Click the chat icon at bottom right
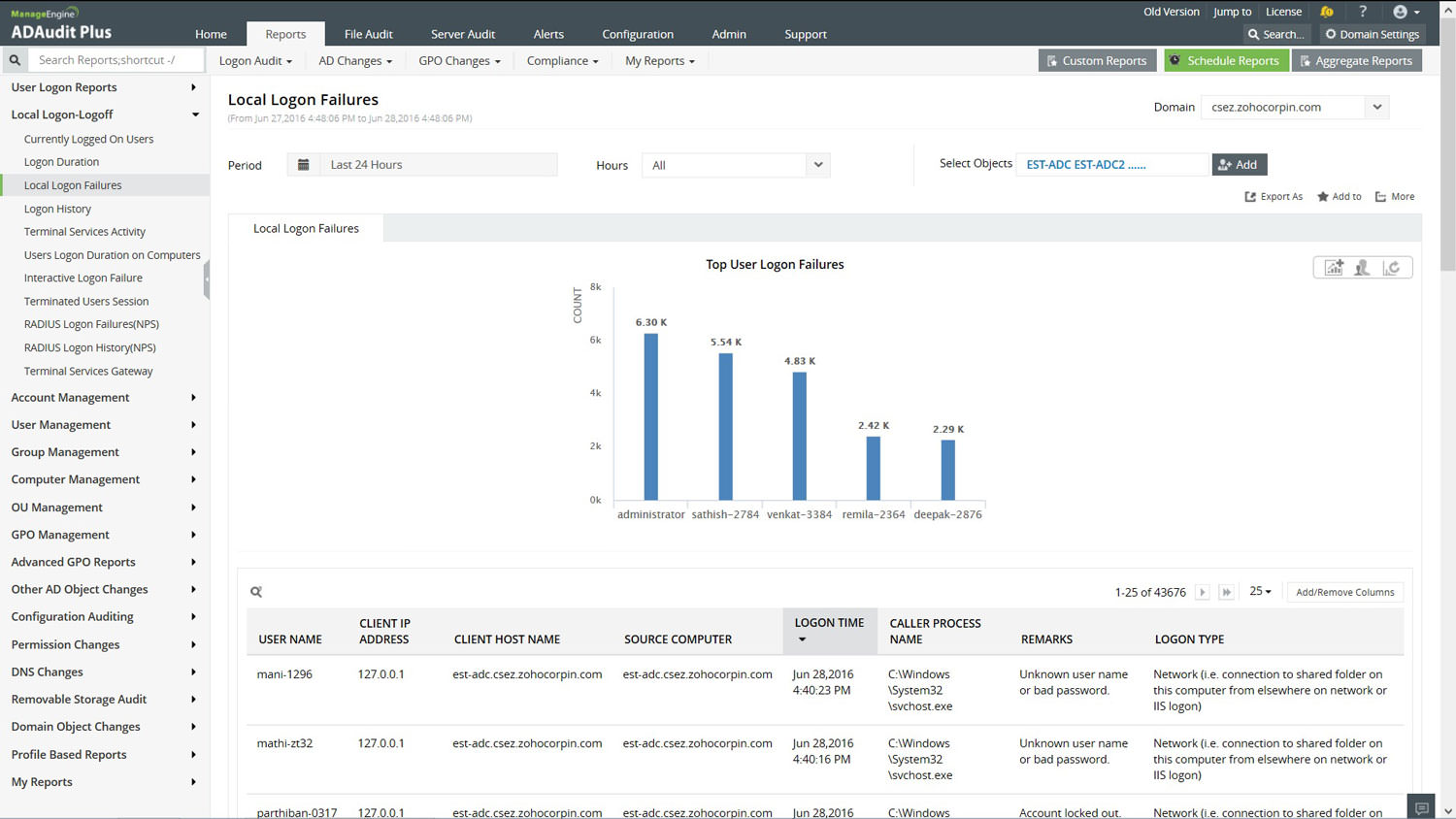Screen dimensions: 1456x819 click(x=1422, y=807)
